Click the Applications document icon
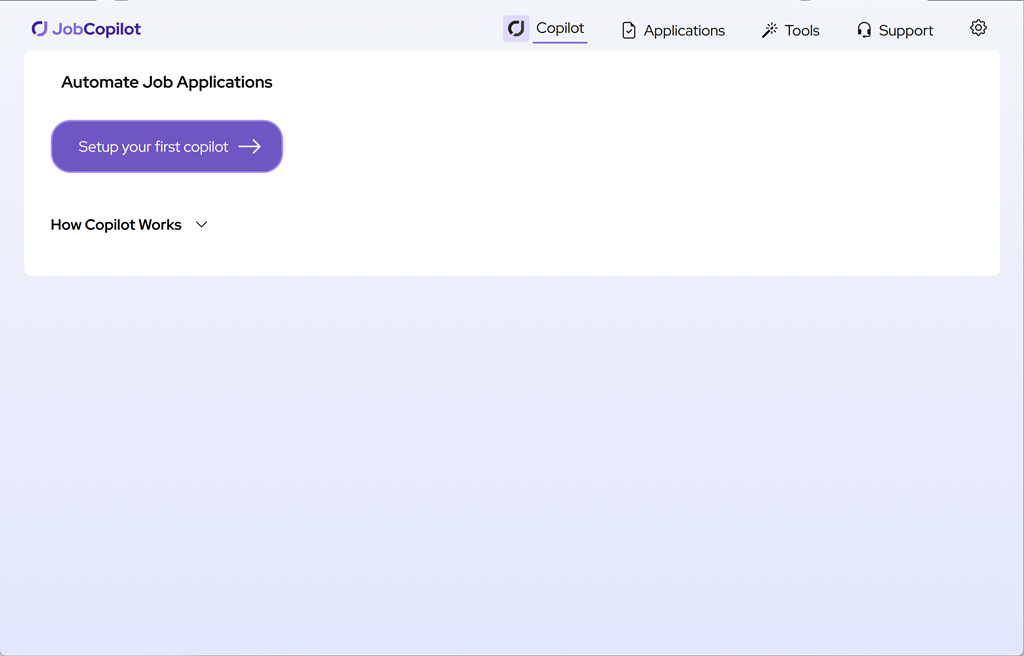Image resolution: width=1024 pixels, height=656 pixels. pos(629,31)
